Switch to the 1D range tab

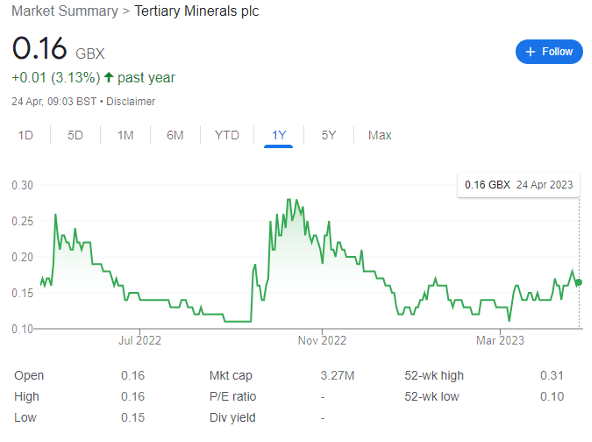click(x=26, y=135)
